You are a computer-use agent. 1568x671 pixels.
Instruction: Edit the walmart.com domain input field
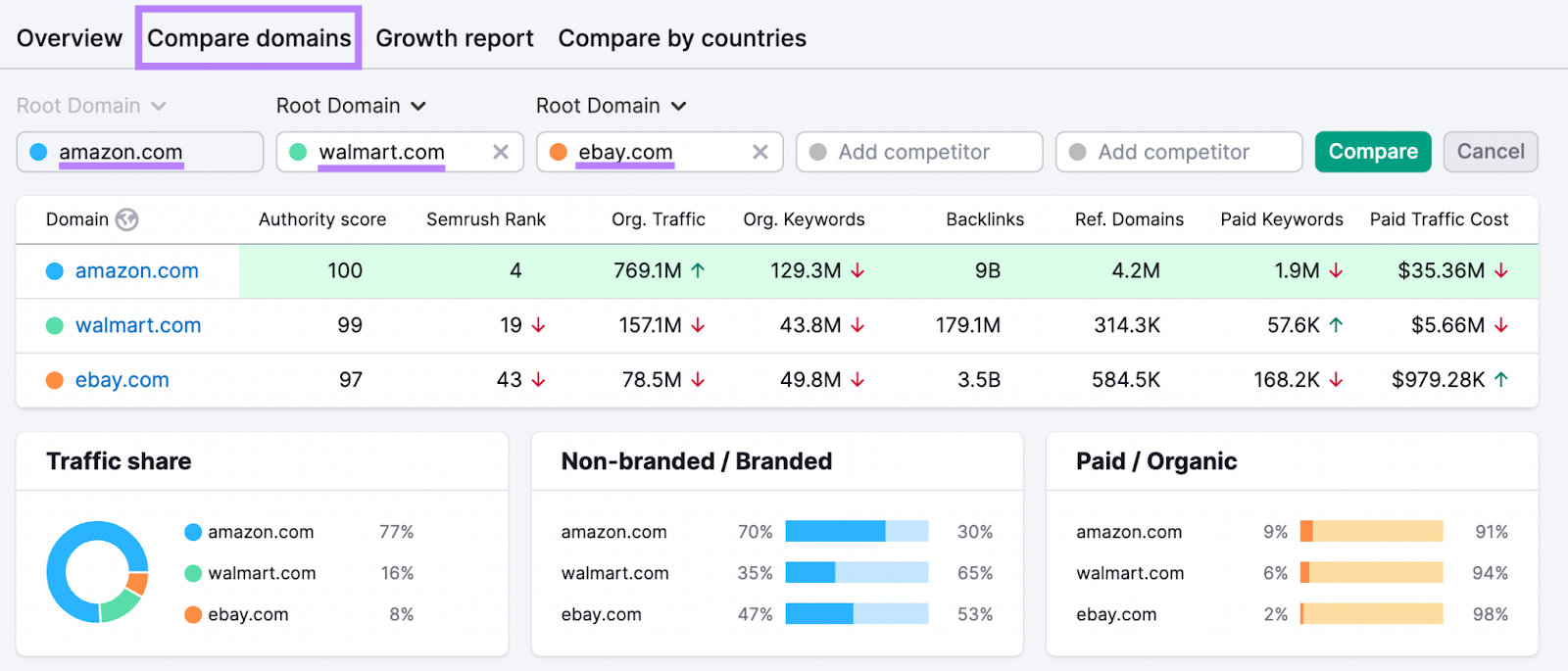pyautogui.click(x=400, y=152)
